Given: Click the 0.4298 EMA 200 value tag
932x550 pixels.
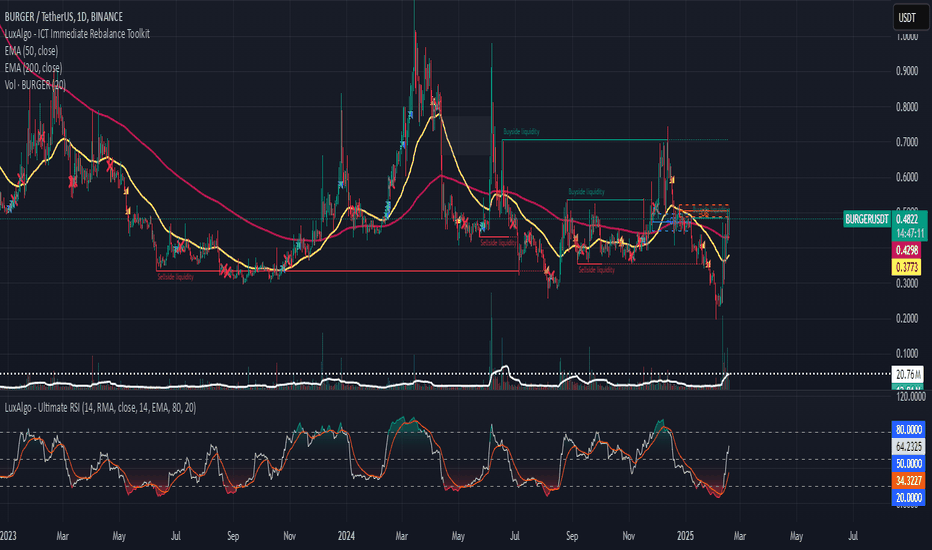Looking at the screenshot, I should [907, 250].
